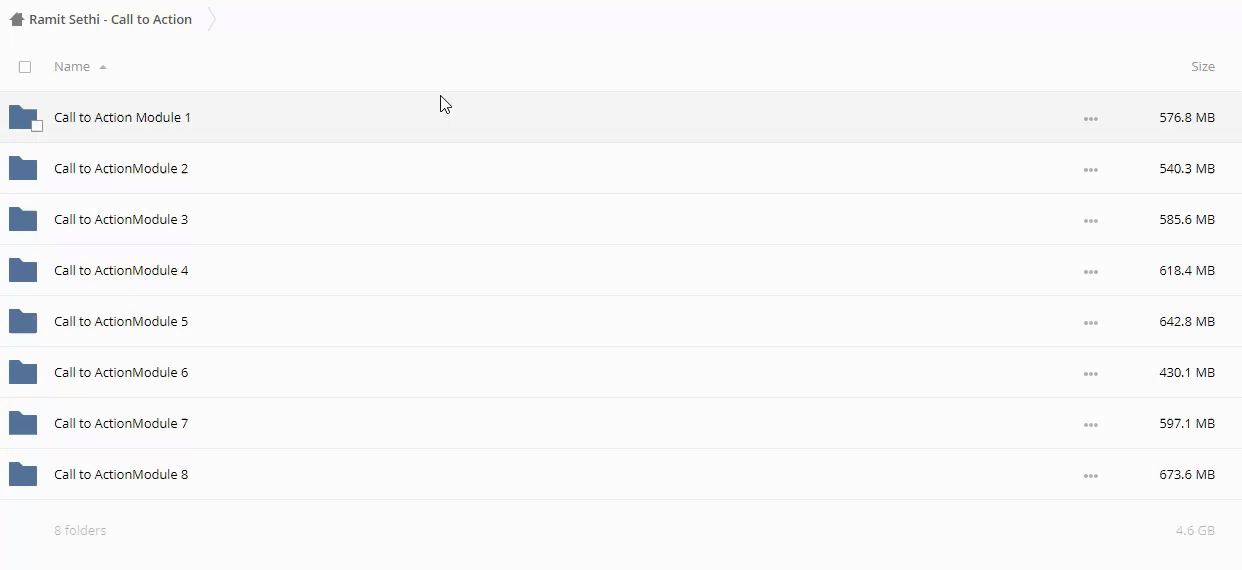Click the Call to ActionModule 4 folder icon
Screen dimensions: 1242x570
[x=22, y=270]
